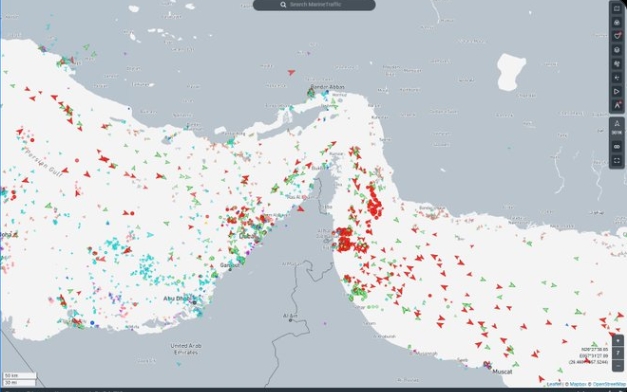Open the Mapbox attribution link

click(x=578, y=384)
